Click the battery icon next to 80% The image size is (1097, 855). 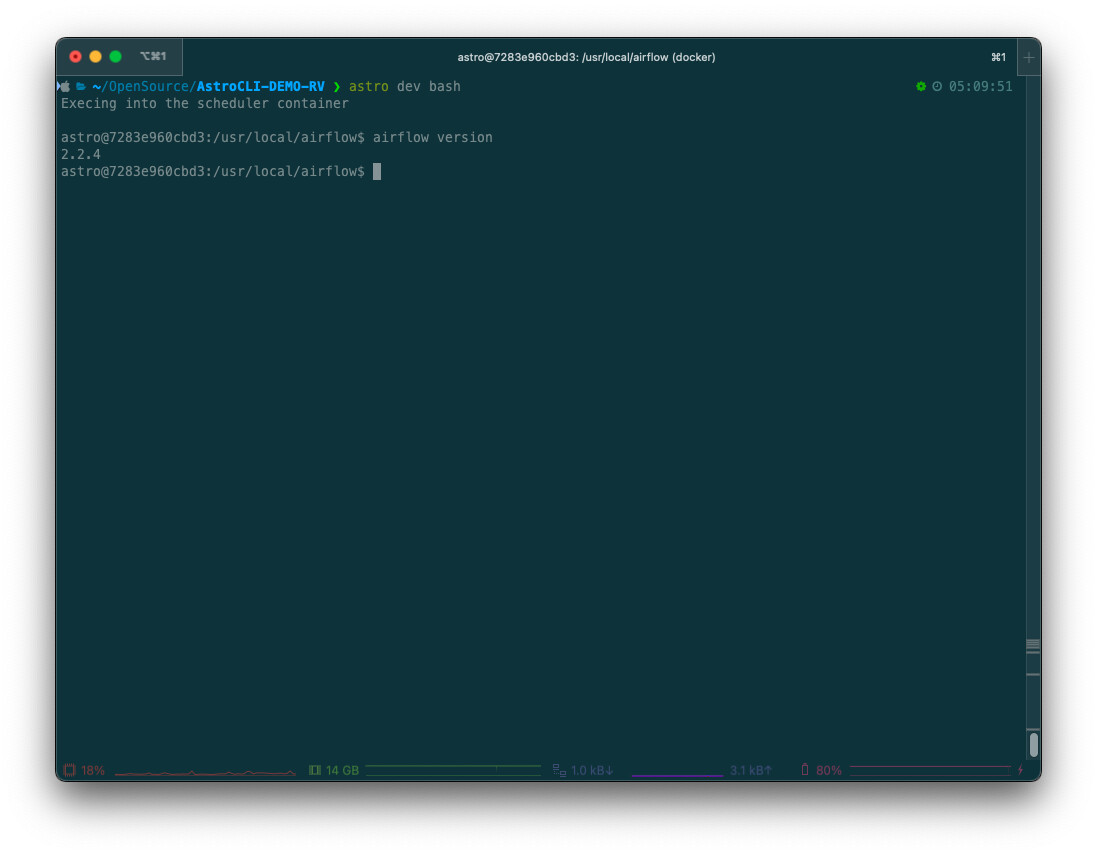(x=805, y=769)
